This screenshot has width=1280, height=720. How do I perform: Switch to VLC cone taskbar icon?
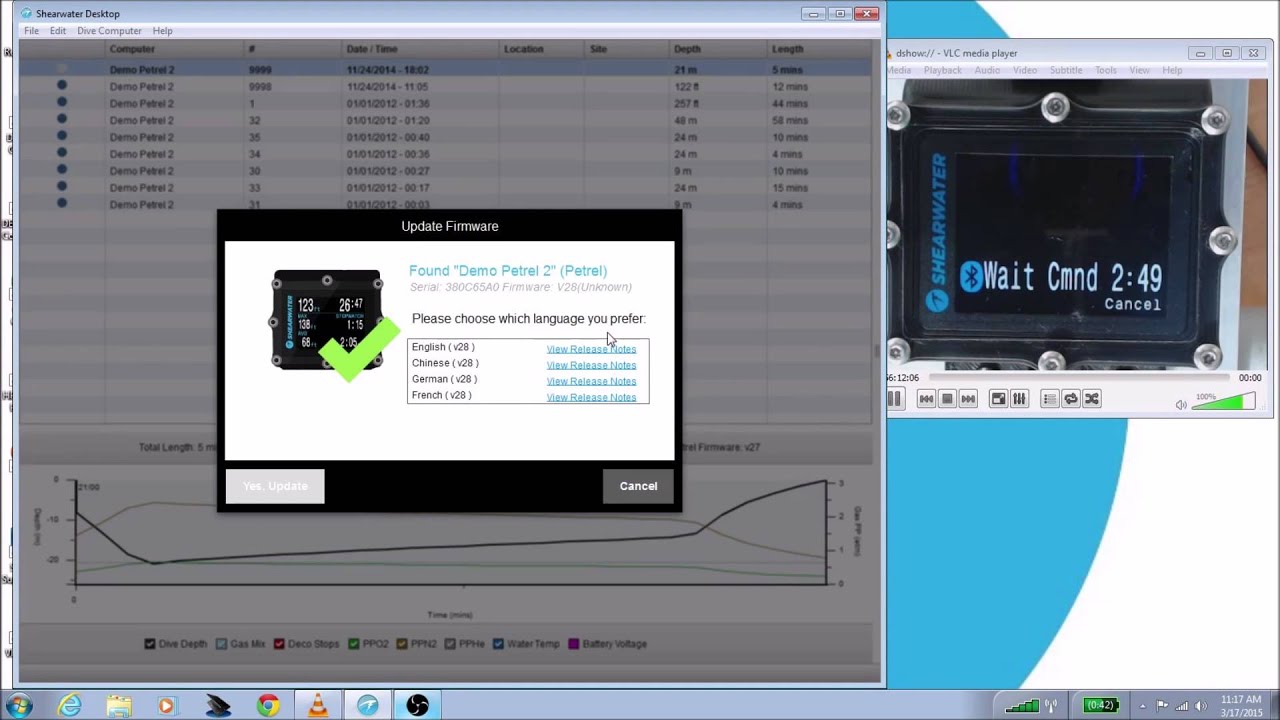coord(317,705)
